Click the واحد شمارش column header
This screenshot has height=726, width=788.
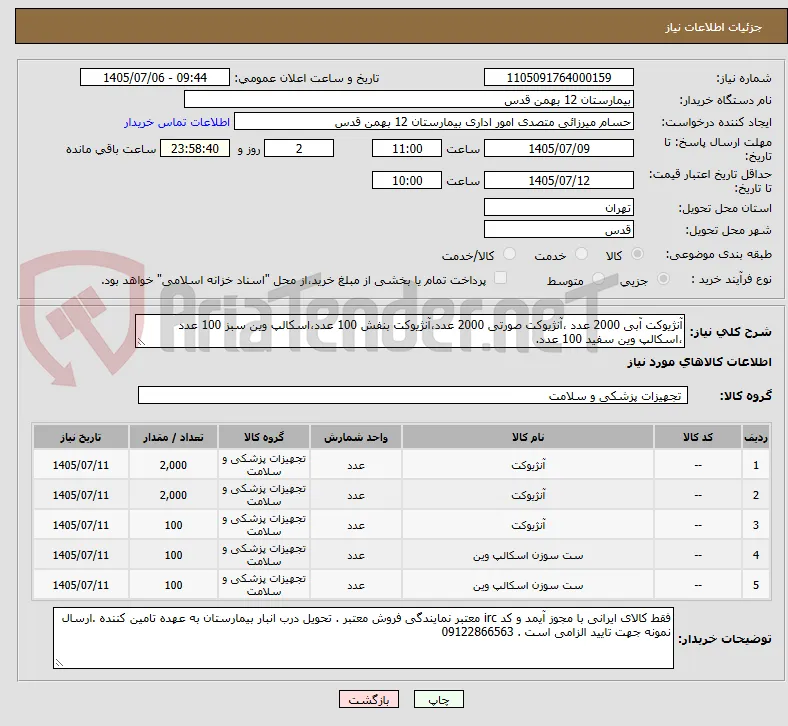click(x=356, y=437)
